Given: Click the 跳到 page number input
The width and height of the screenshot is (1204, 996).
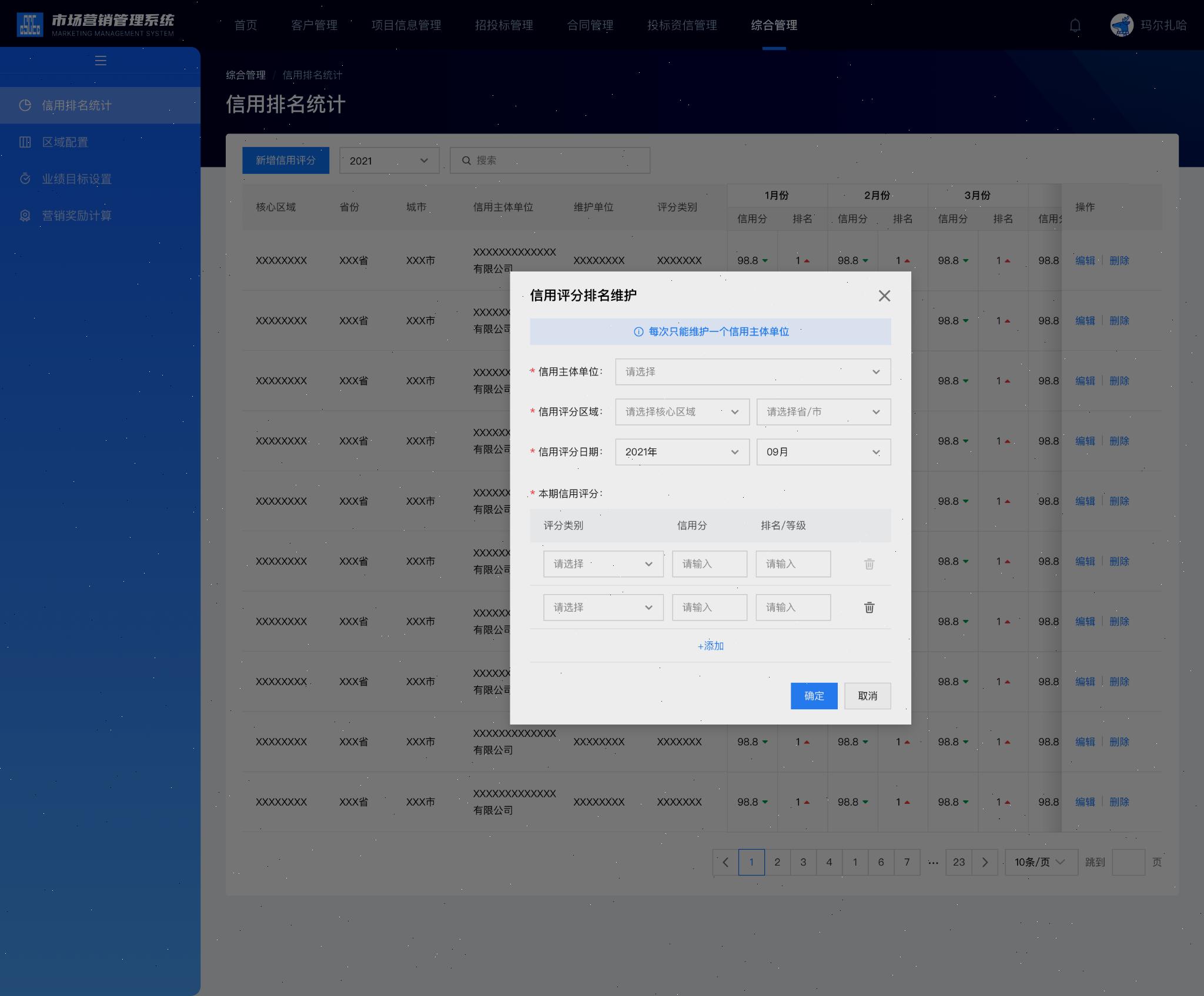Looking at the screenshot, I should click(1129, 862).
